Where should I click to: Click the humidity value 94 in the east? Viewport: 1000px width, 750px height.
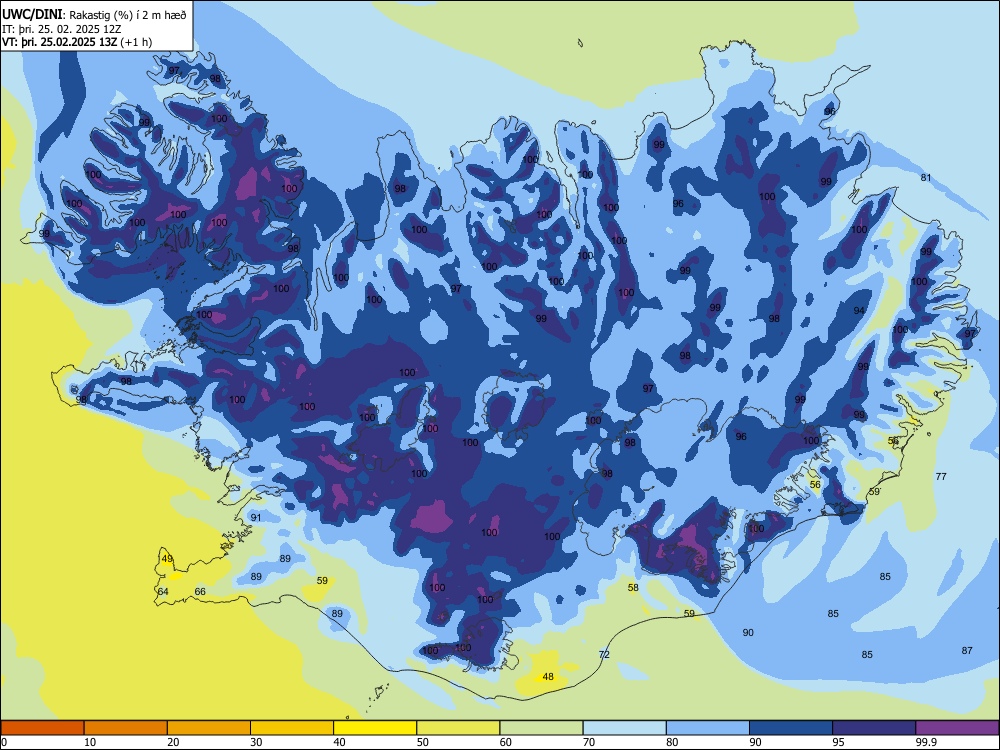(x=860, y=311)
